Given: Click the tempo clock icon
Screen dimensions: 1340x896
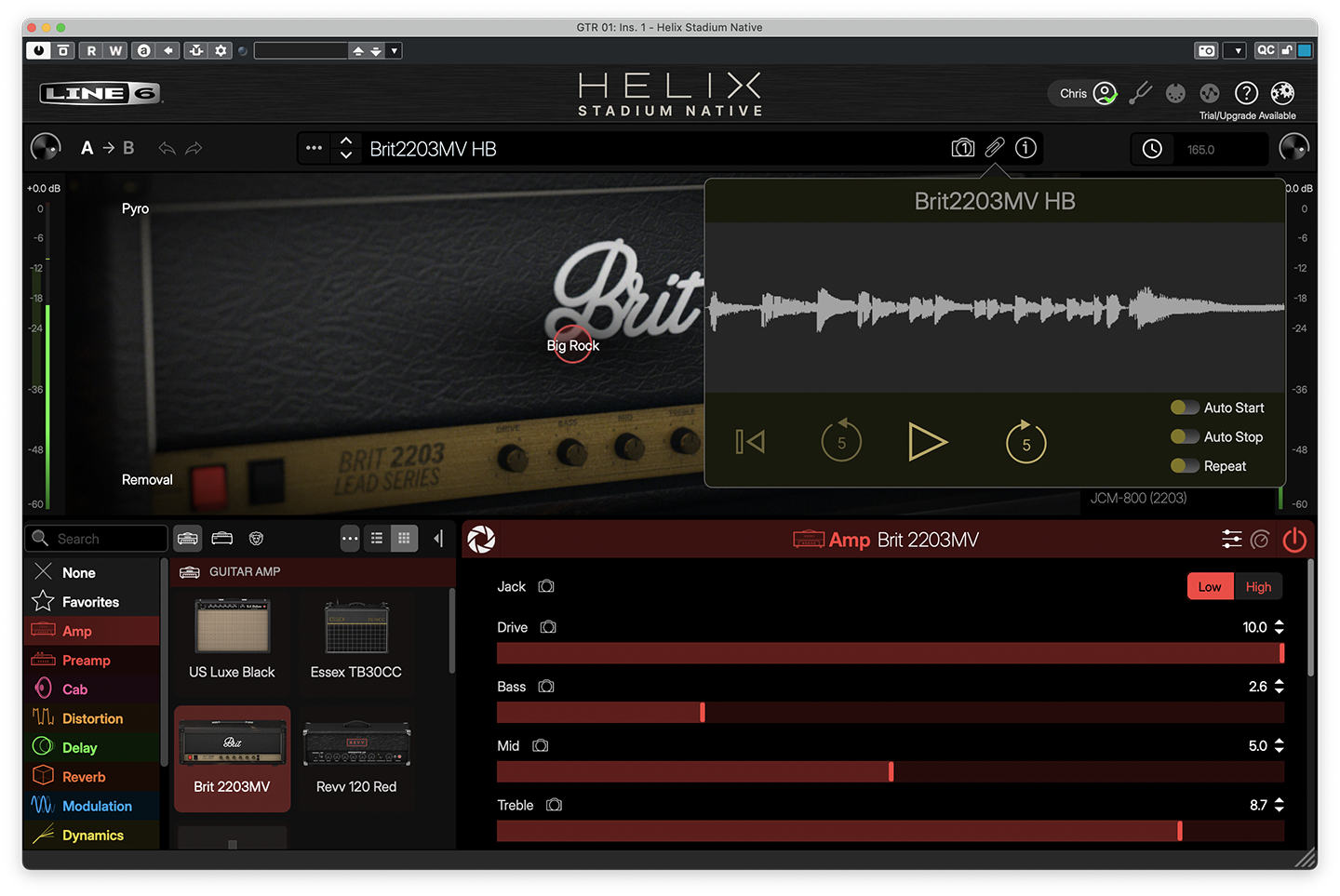Looking at the screenshot, I should click(1152, 149).
